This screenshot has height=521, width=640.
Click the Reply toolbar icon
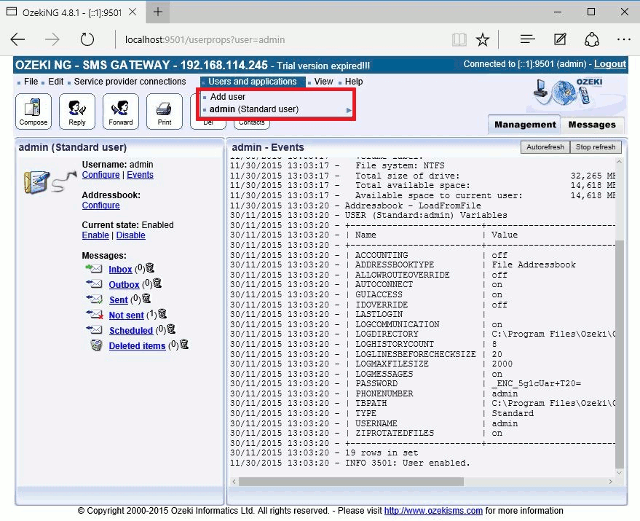(77, 111)
